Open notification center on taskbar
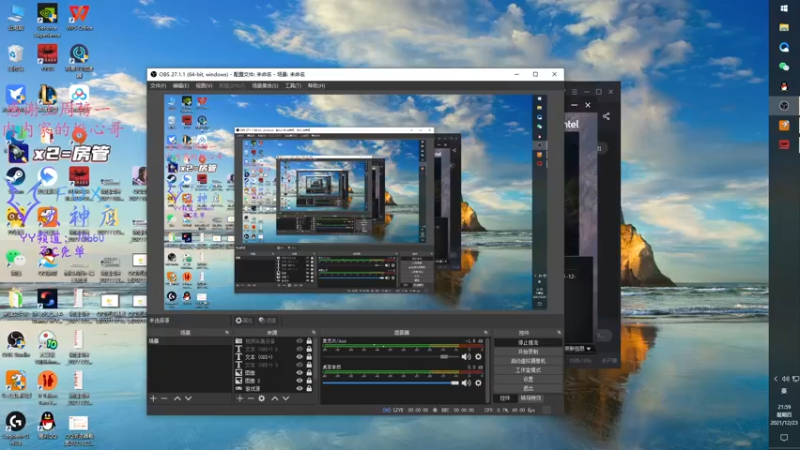The image size is (800, 450). tap(784, 438)
